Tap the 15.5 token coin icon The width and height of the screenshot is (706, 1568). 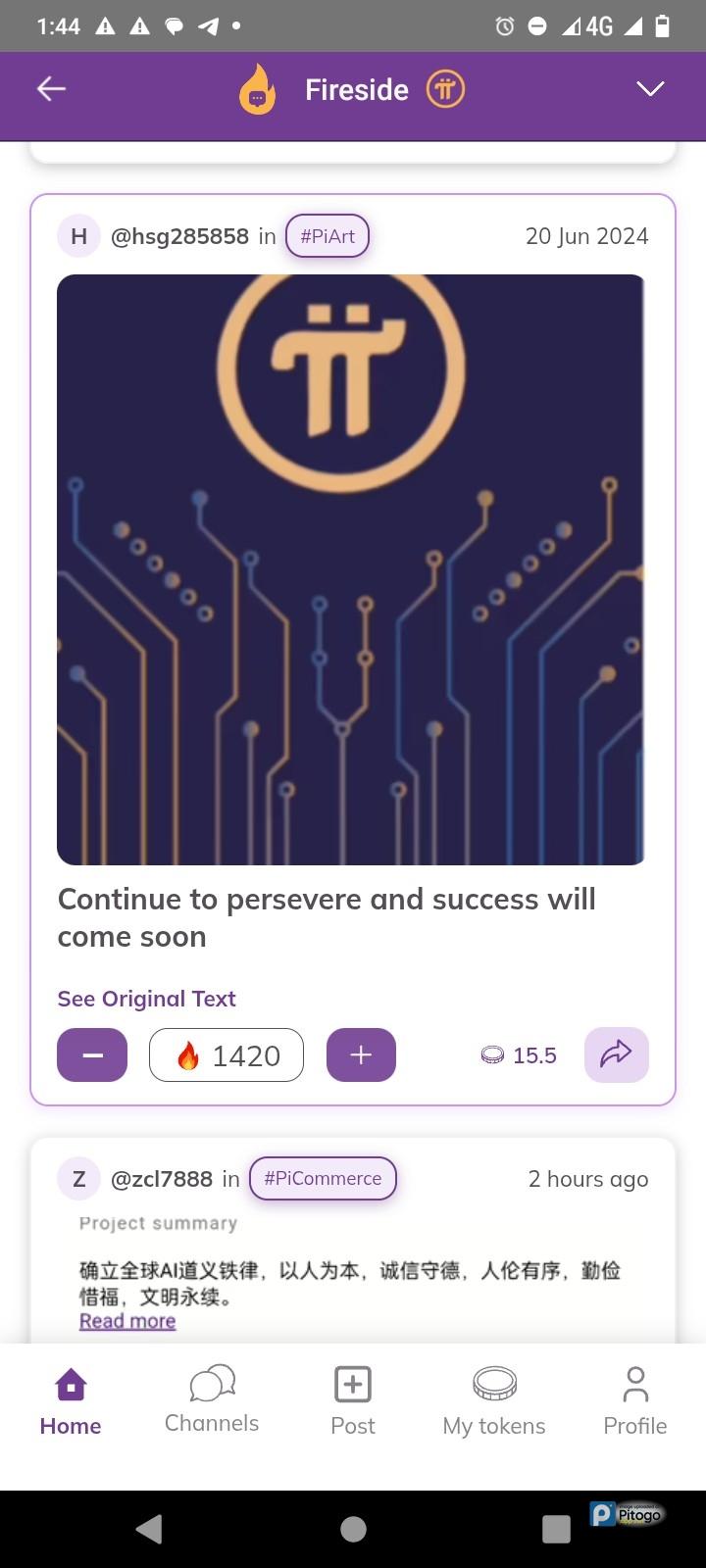(492, 1055)
